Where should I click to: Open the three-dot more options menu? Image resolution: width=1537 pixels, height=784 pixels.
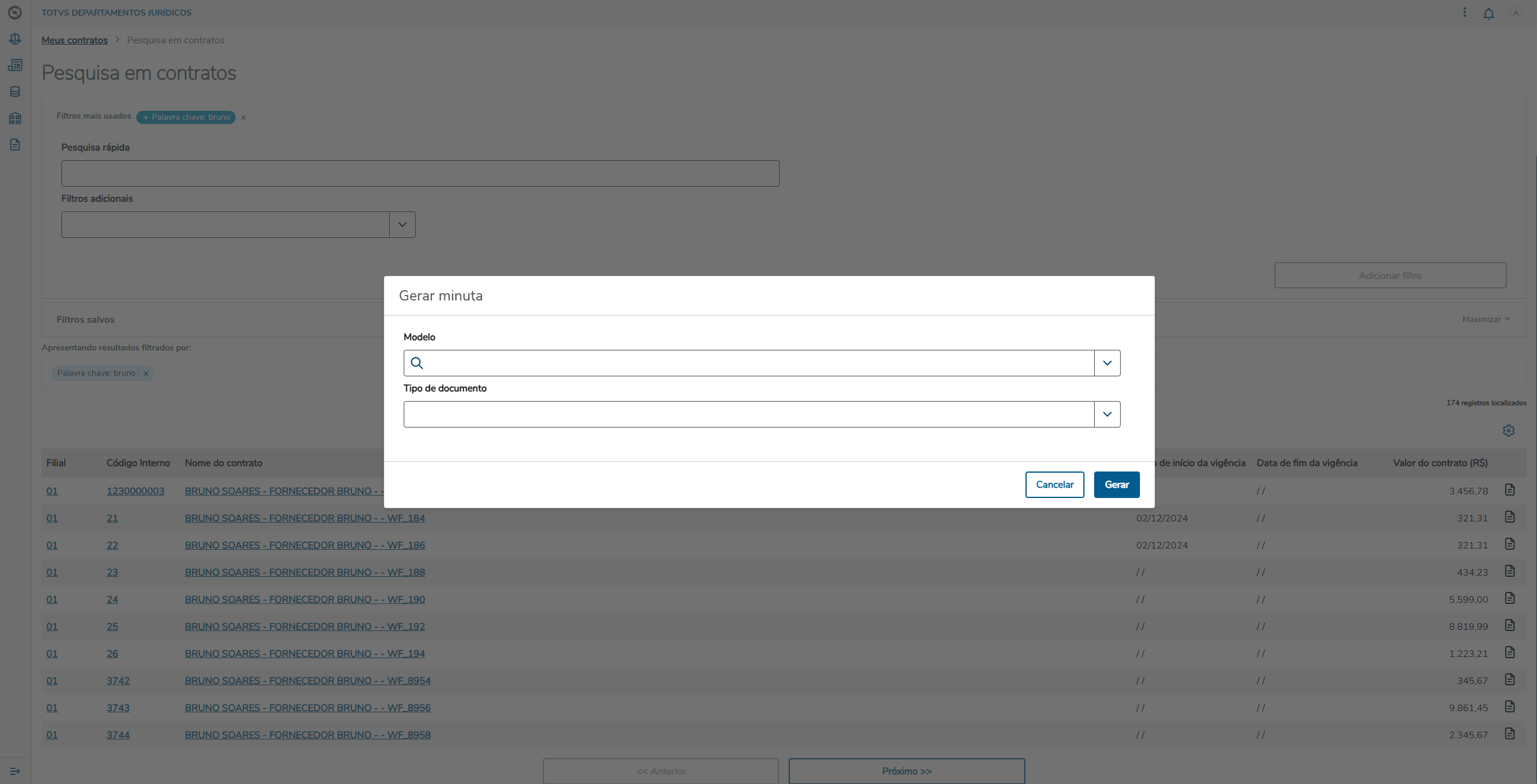tap(1465, 13)
